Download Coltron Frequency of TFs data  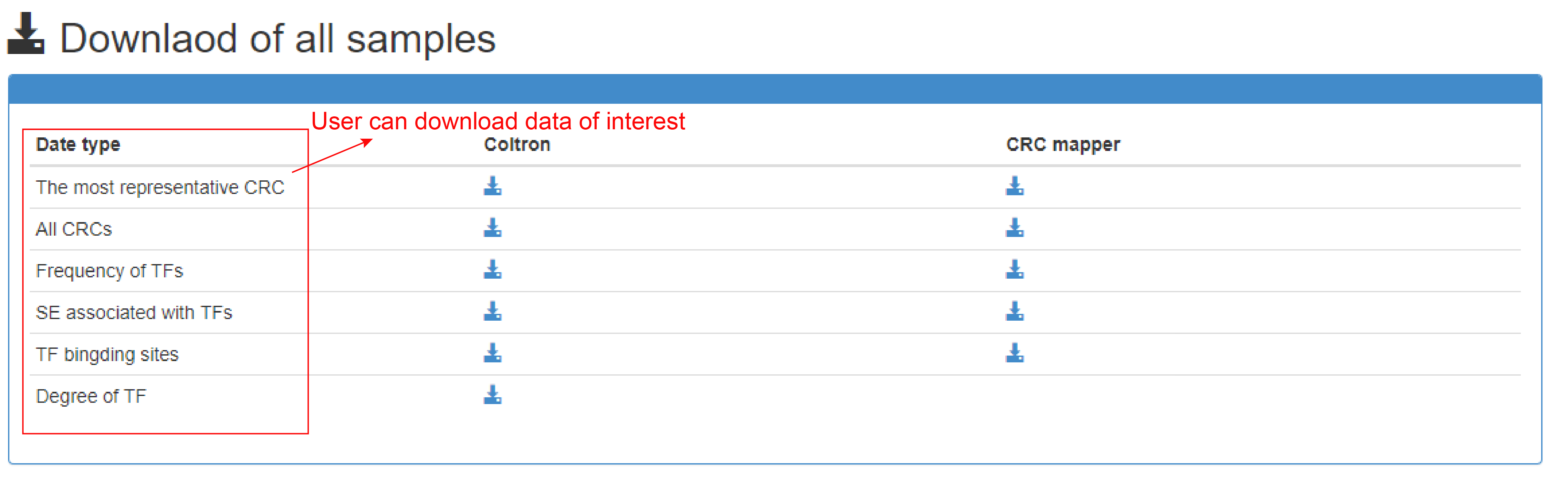coord(492,270)
